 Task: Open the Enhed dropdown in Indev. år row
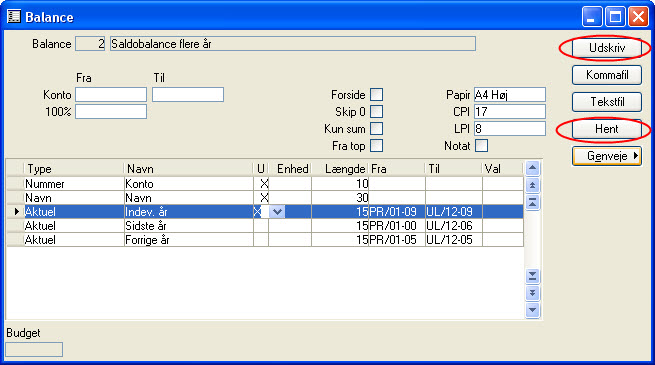point(277,212)
